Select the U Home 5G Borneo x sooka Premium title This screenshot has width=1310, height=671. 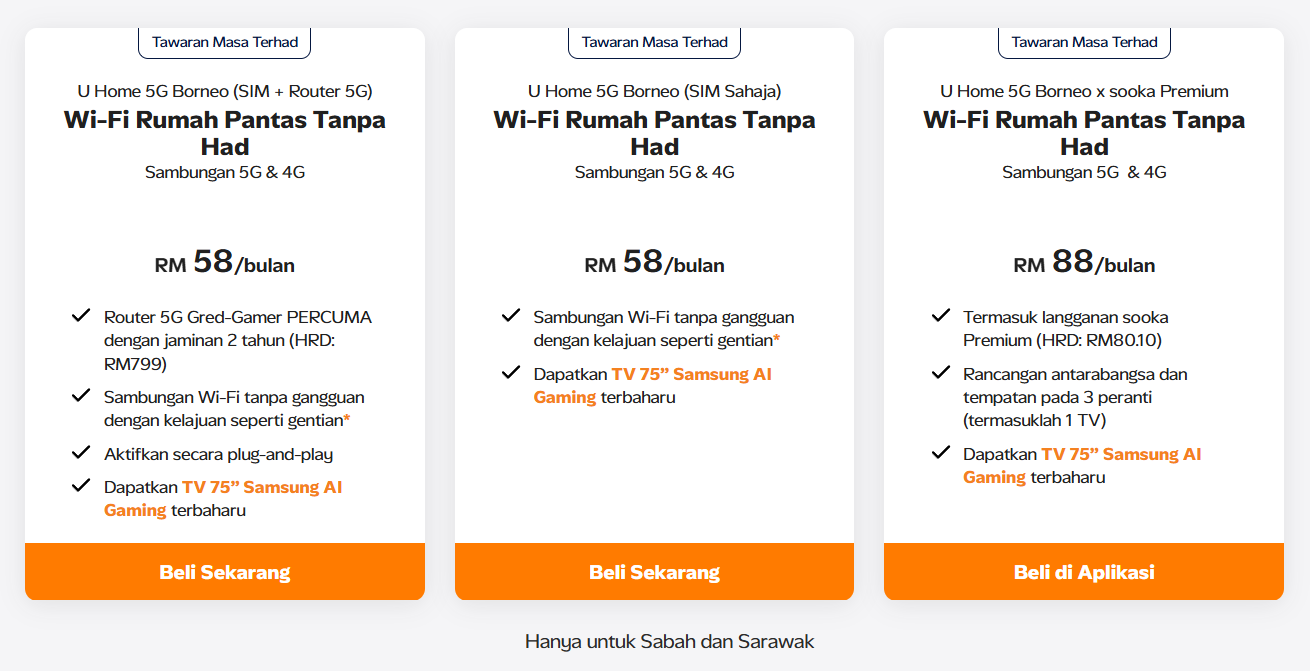click(x=1084, y=91)
